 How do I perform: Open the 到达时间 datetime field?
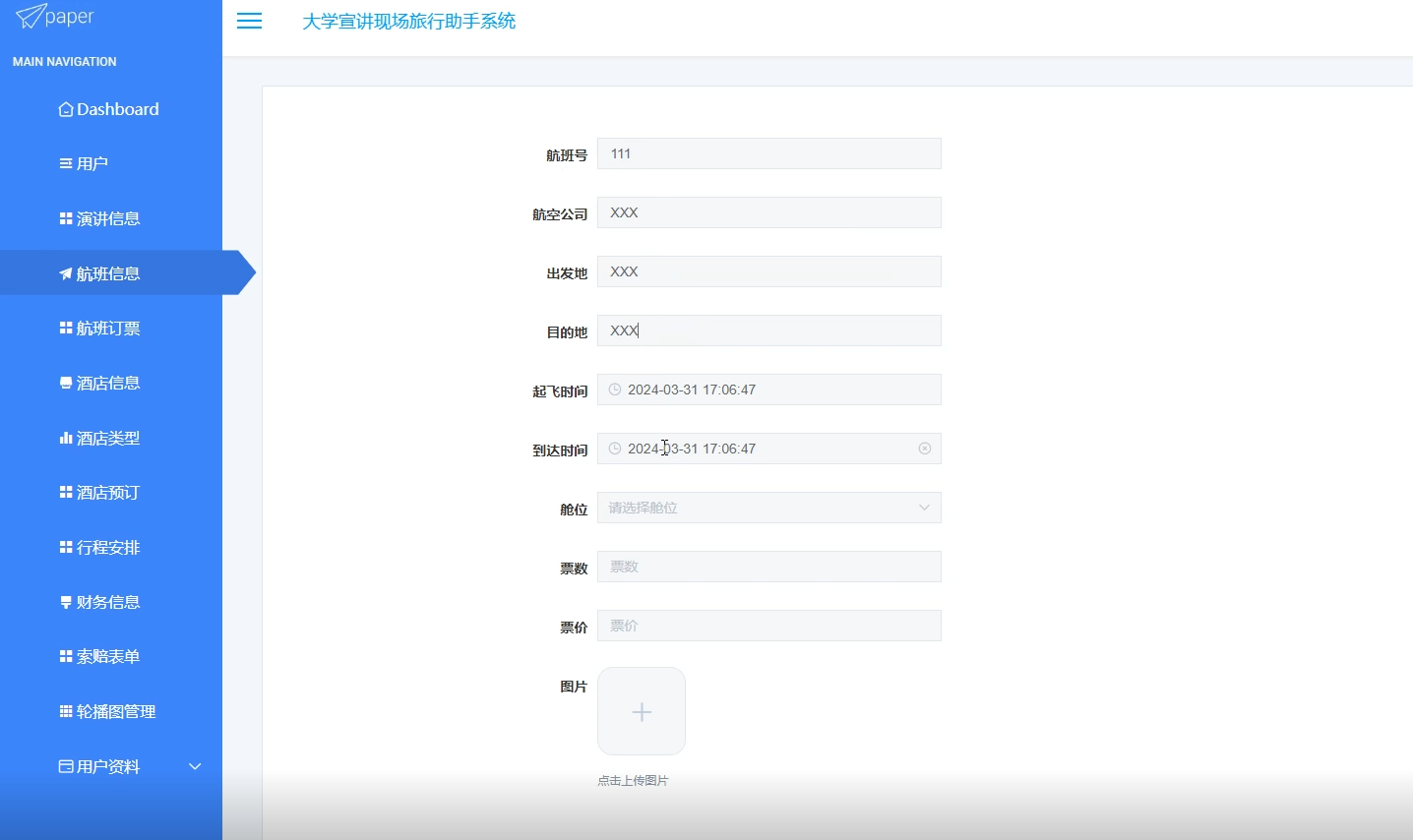tap(769, 449)
